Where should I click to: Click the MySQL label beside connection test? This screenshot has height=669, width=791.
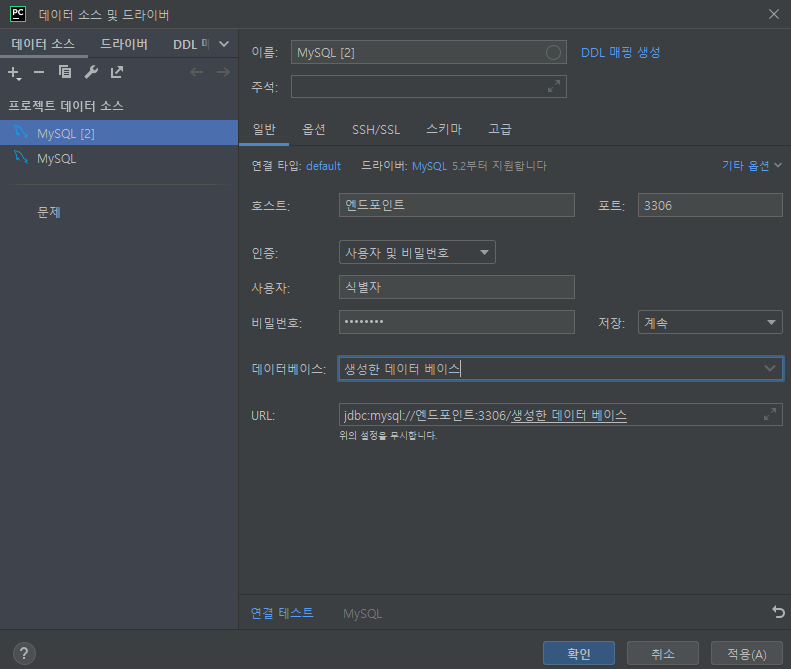[x=362, y=614]
